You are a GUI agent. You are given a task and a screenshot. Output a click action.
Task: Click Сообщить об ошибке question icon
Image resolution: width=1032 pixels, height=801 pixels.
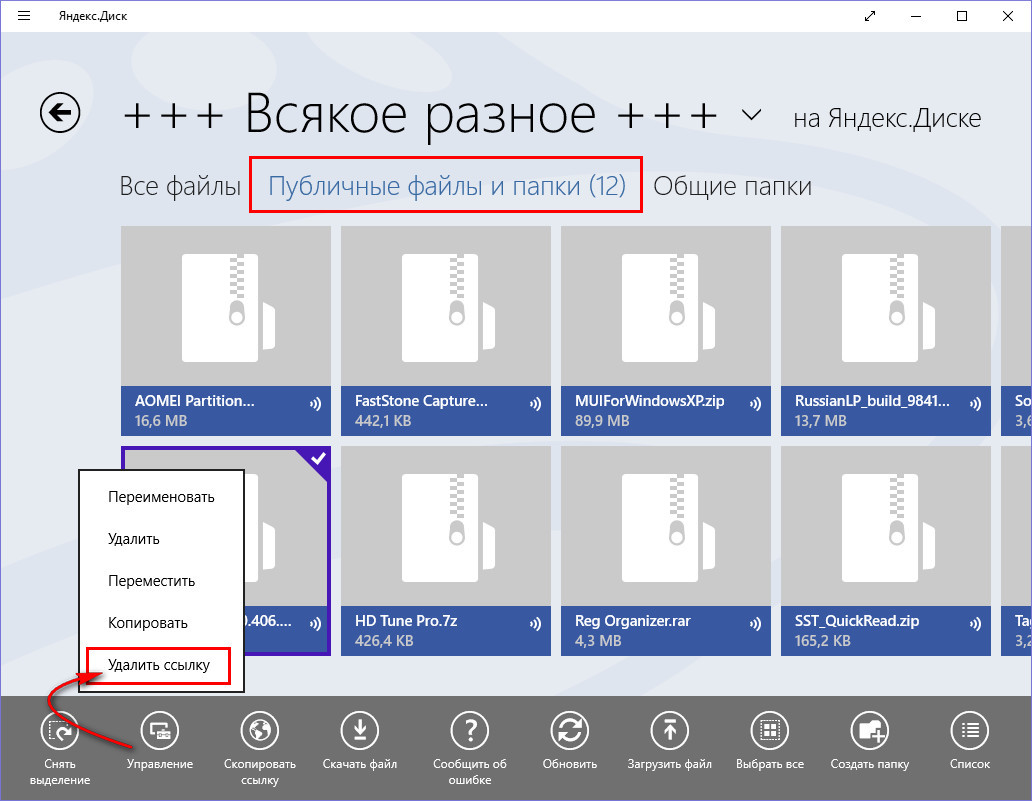click(470, 731)
